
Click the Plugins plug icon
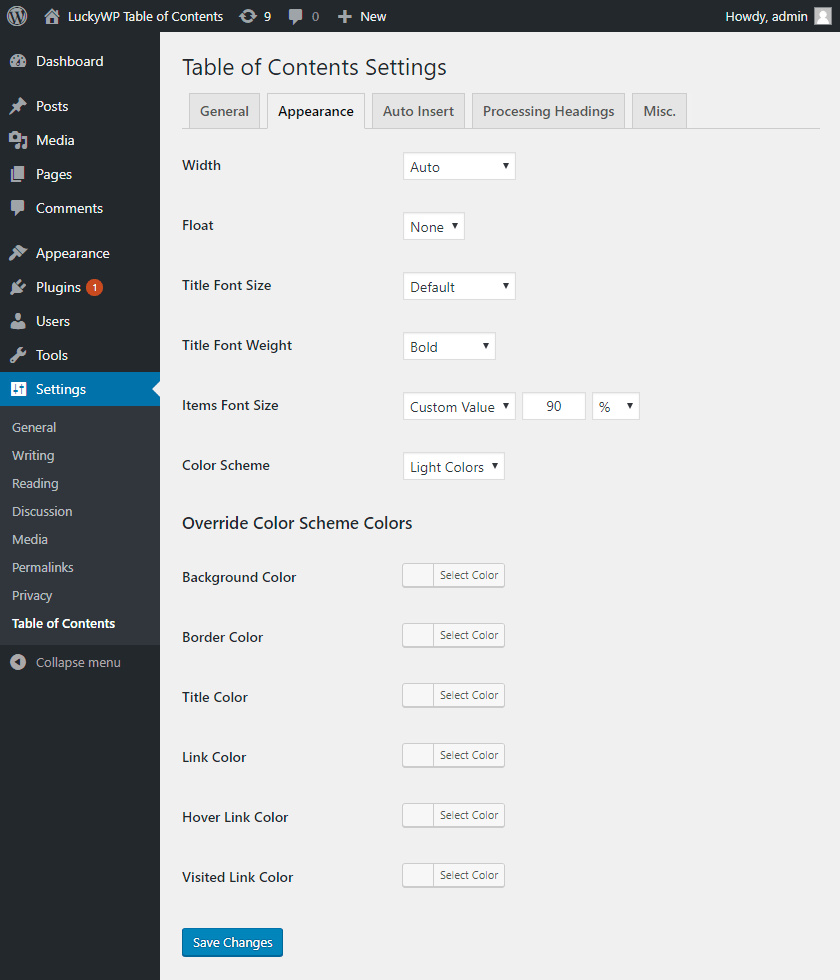point(18,287)
